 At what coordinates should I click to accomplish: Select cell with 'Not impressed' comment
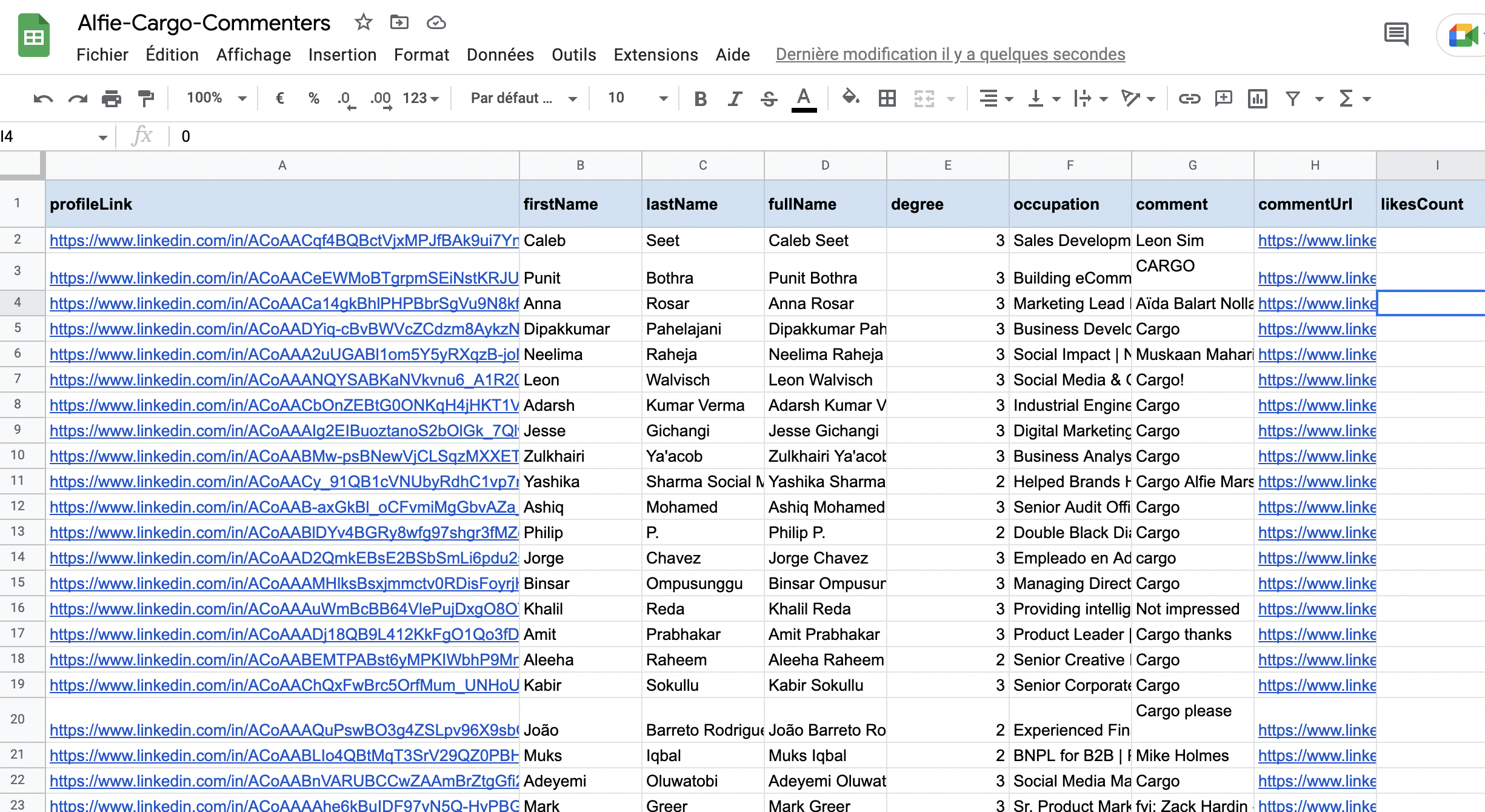1192,609
